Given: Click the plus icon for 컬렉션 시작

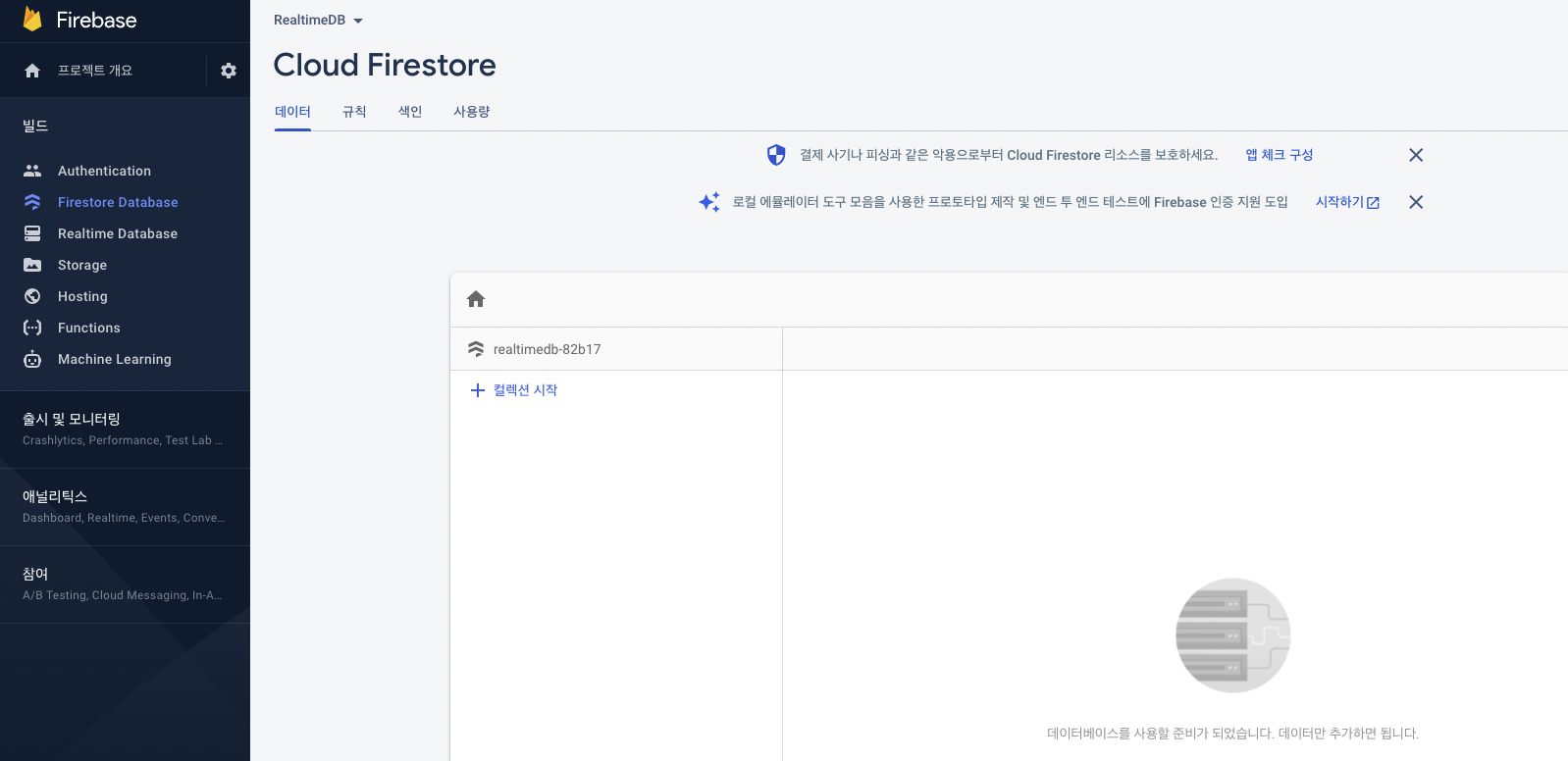Looking at the screenshot, I should point(478,390).
